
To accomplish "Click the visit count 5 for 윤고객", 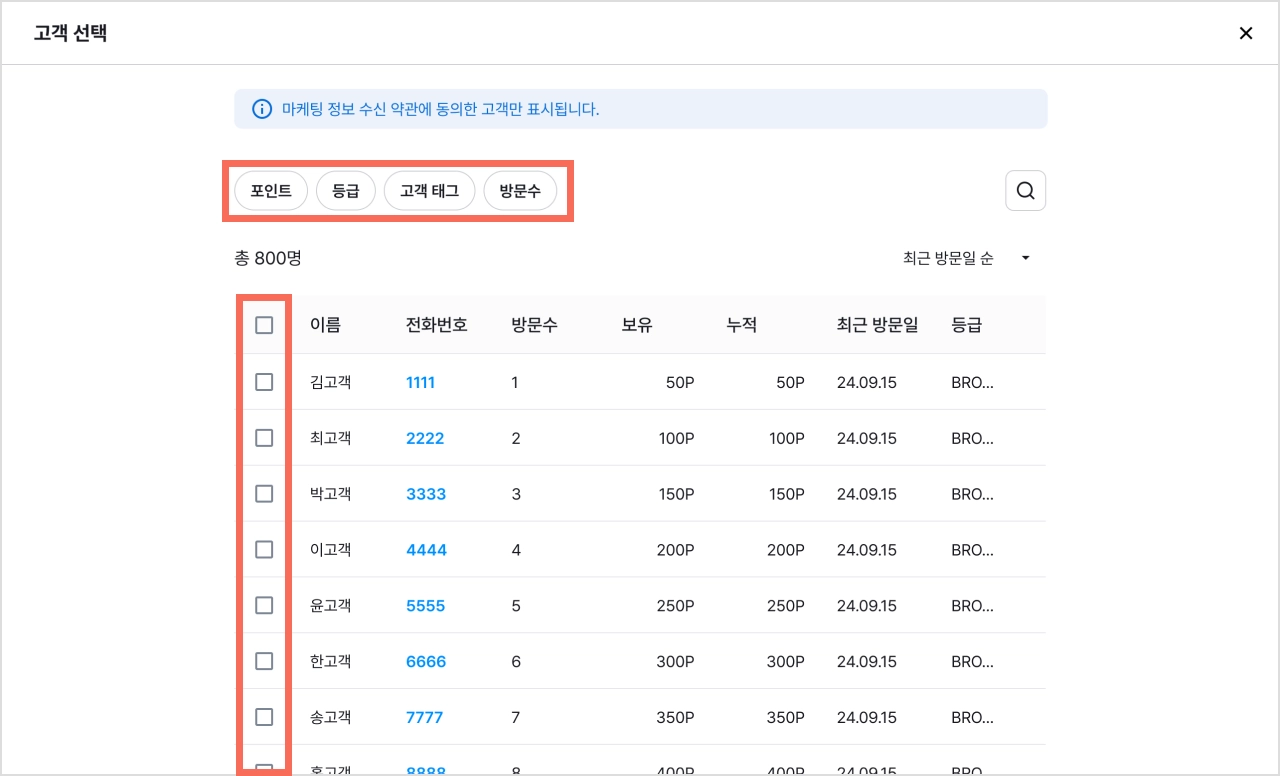I will tap(516, 606).
